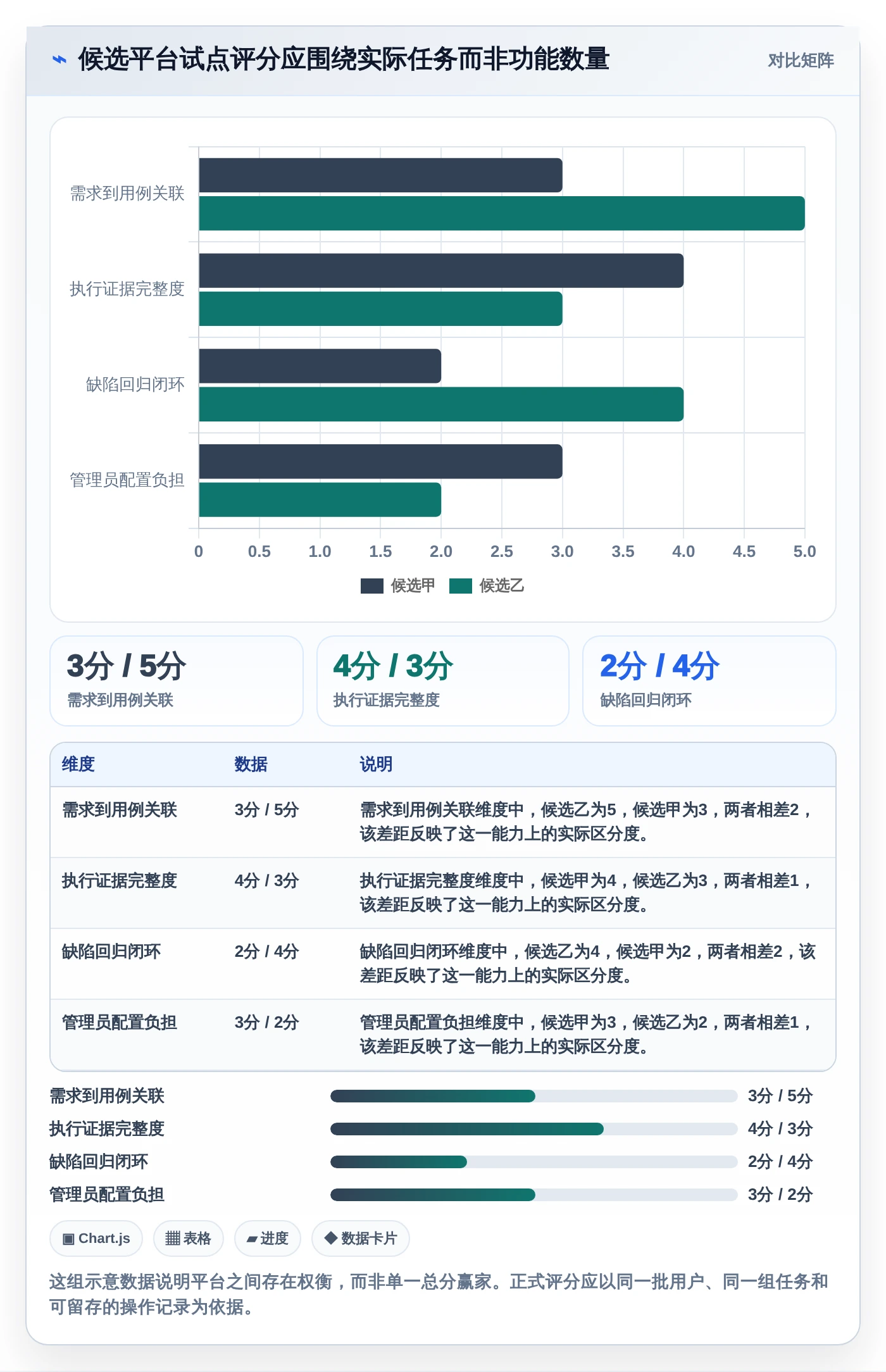
Task: Click the 4分 / 3分 table cell
Action: 266,881
